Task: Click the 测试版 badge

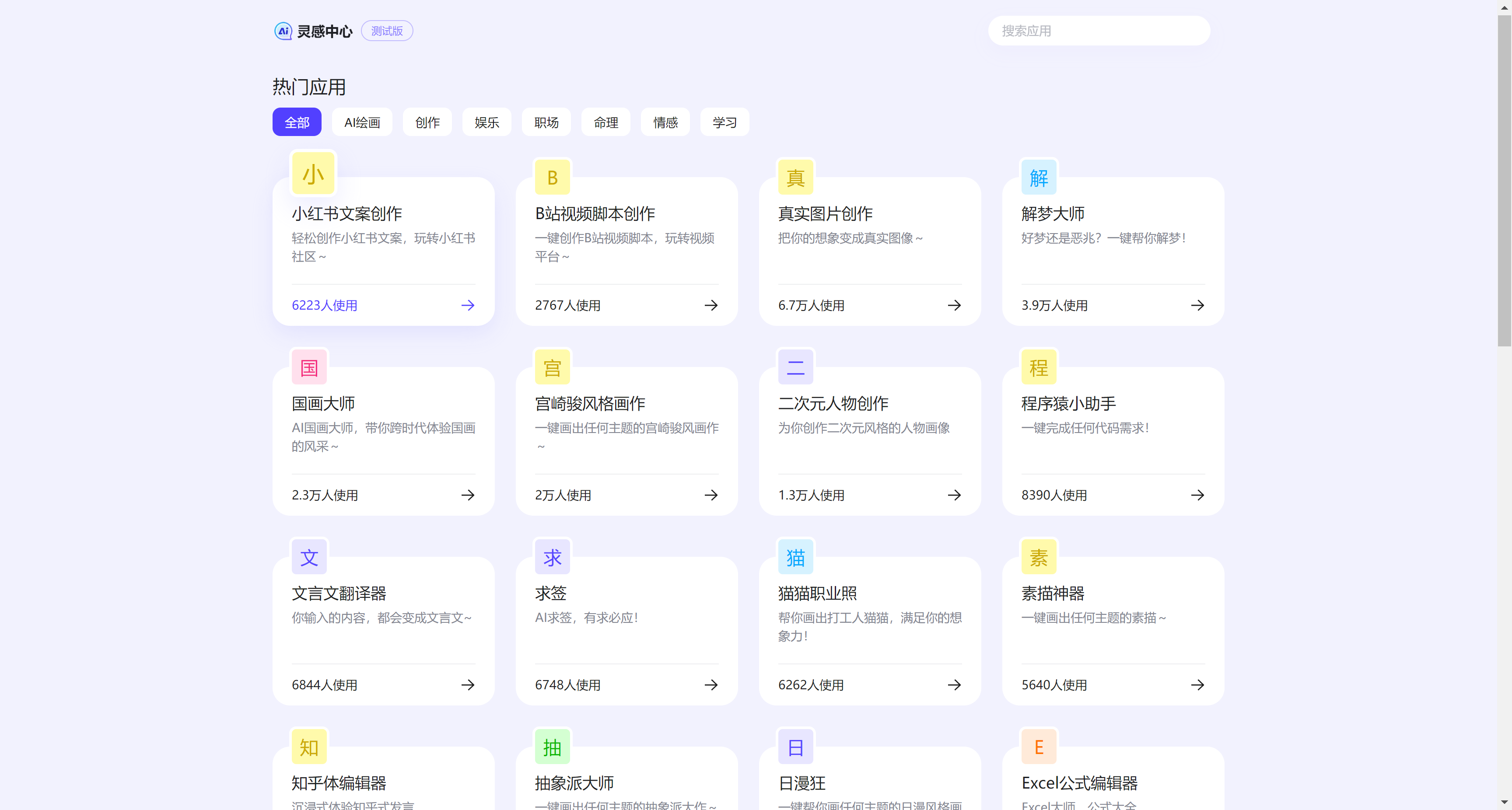Action: [387, 31]
